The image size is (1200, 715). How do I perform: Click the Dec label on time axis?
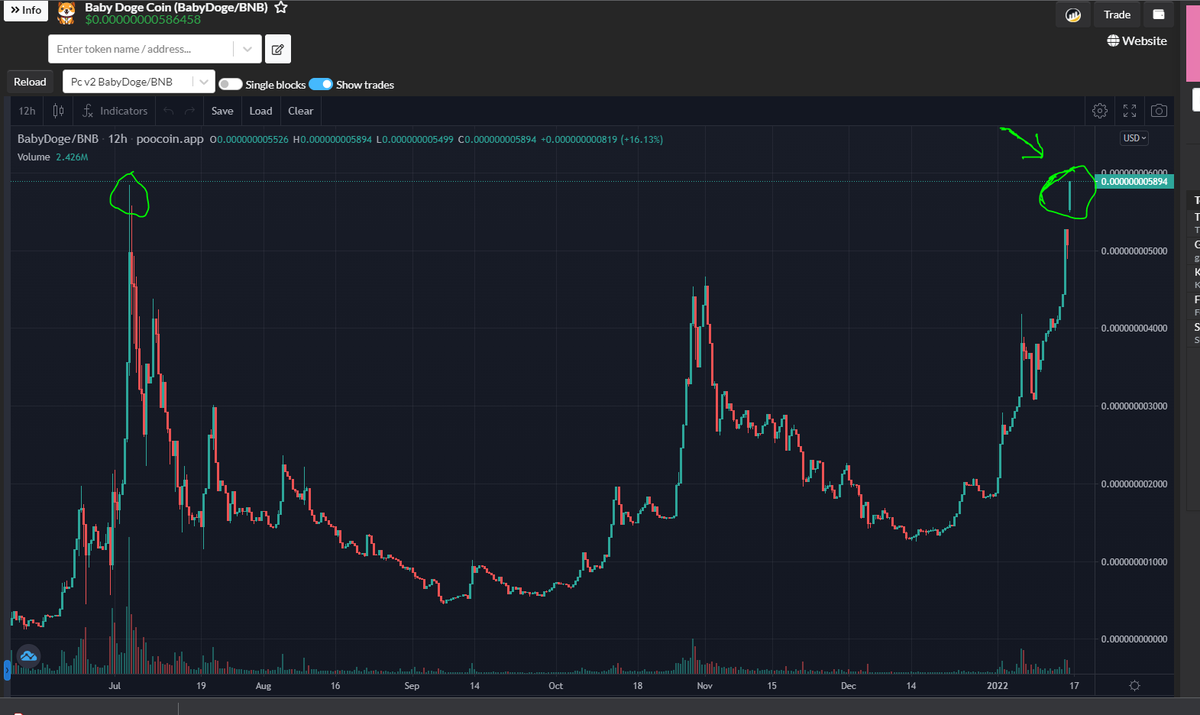tap(848, 686)
